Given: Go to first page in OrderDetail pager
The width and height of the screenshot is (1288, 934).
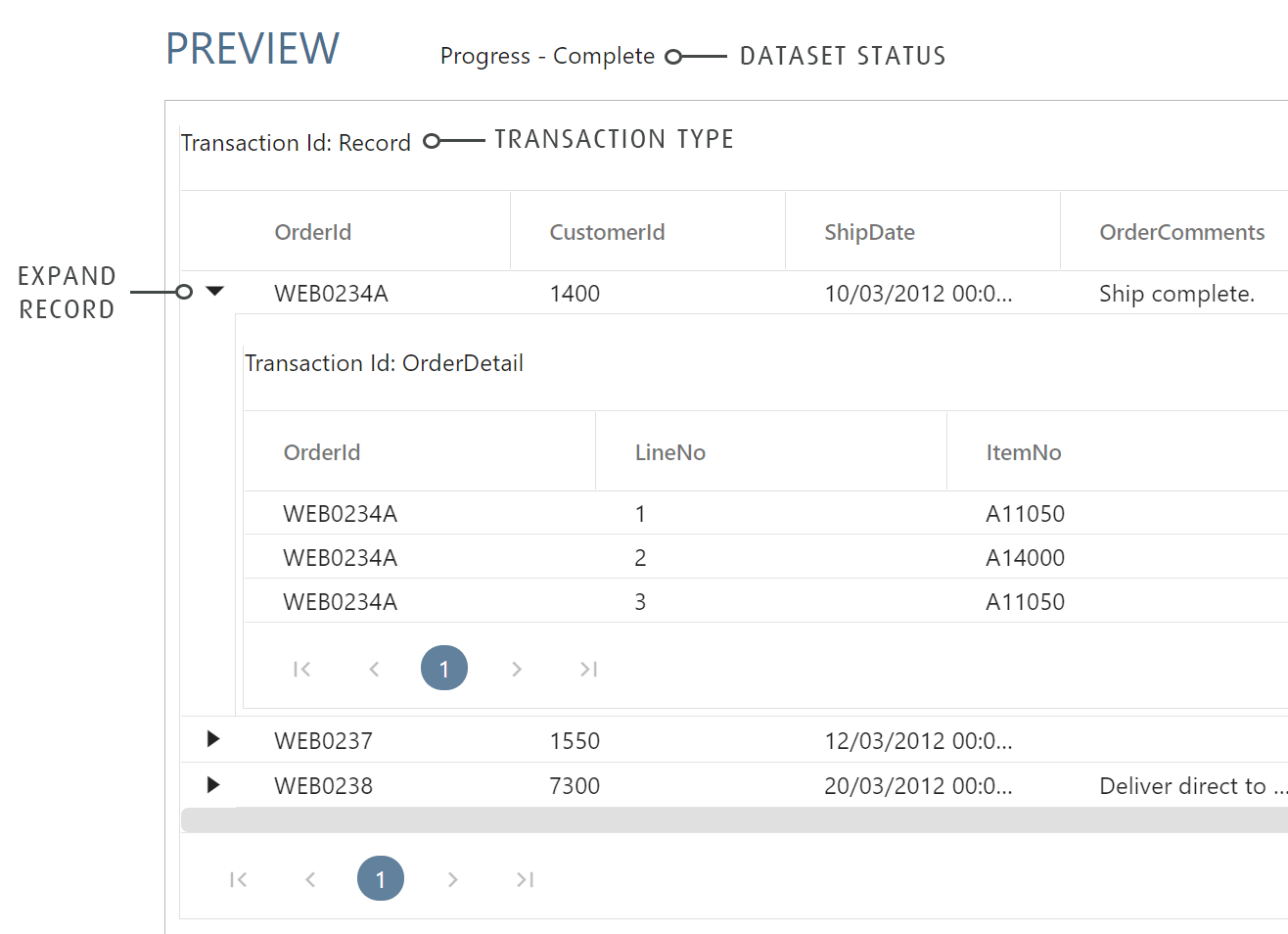Looking at the screenshot, I should tap(301, 669).
